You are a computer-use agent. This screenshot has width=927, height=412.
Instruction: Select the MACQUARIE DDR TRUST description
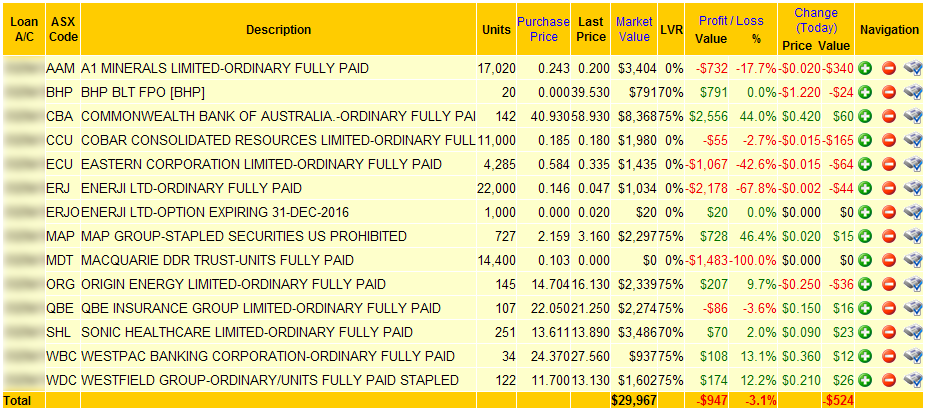218,260
